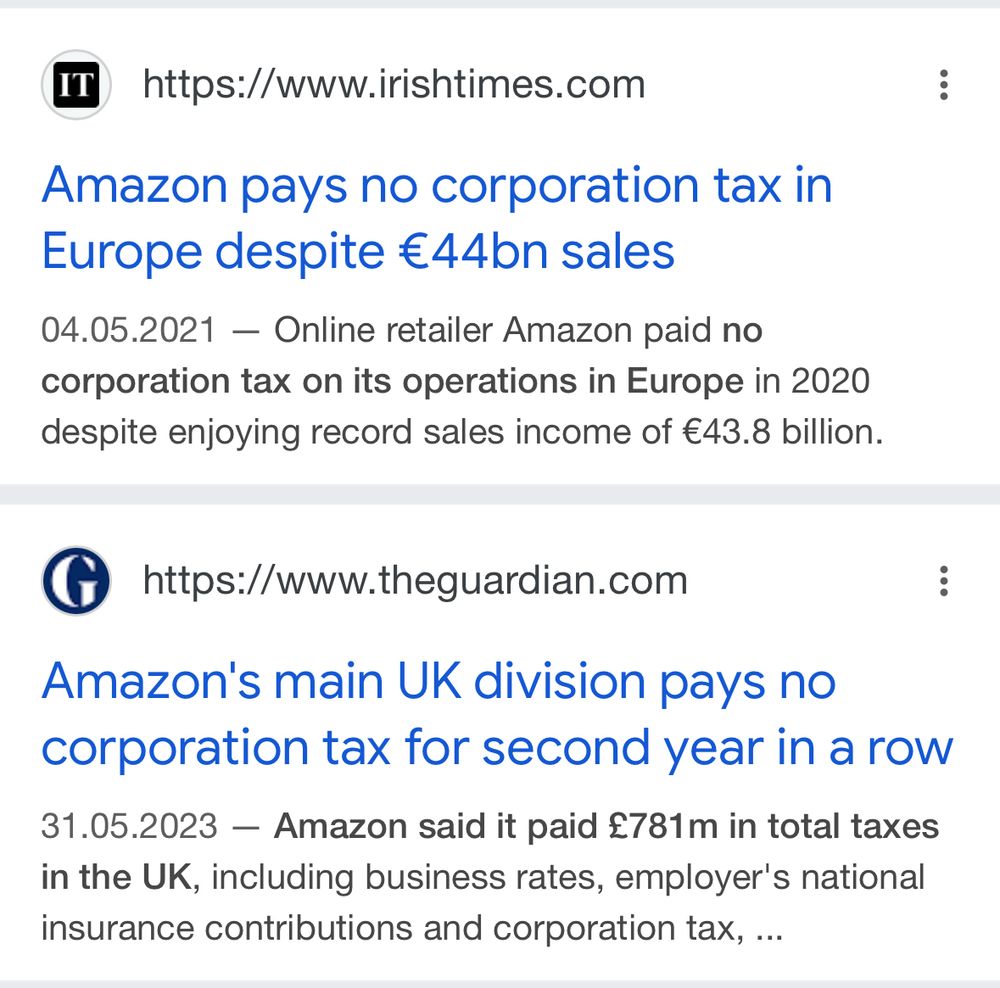Click 'including business rates, employer's national' snippet line
The height and width of the screenshot is (988, 1000).
point(568,877)
